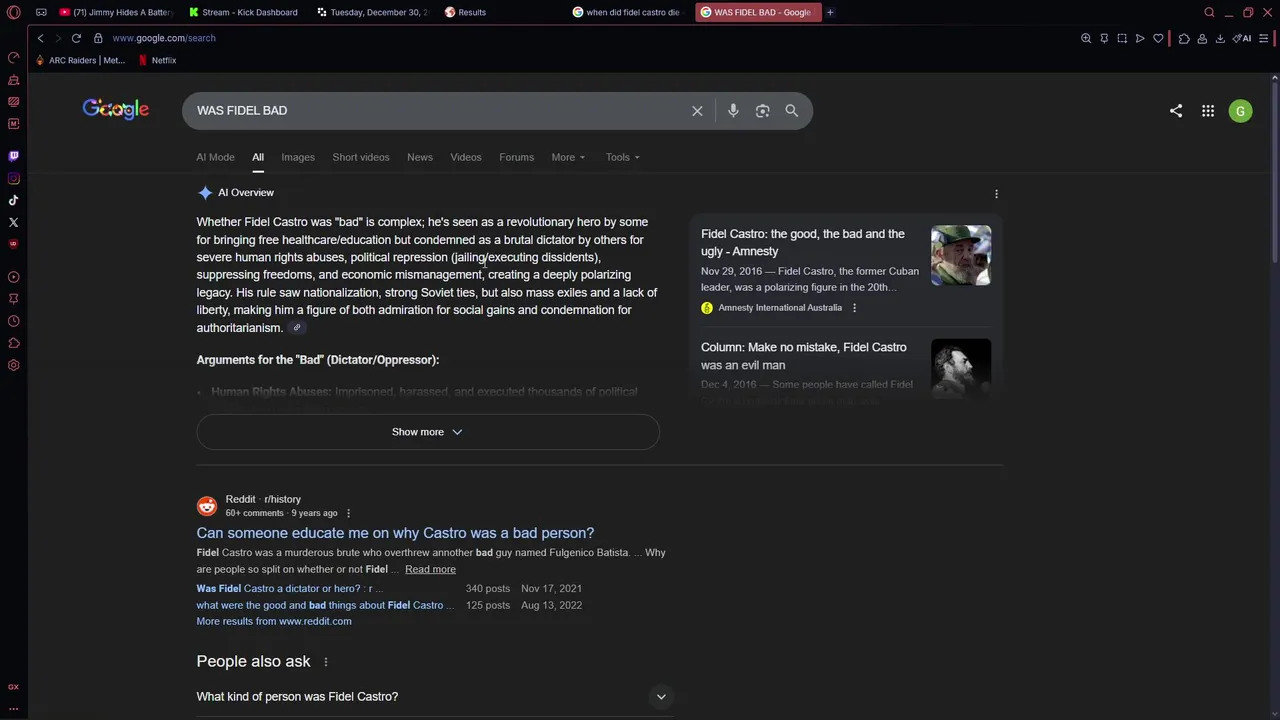Open the Twitch sidebar panel
The height and width of the screenshot is (720, 1280).
[13, 156]
